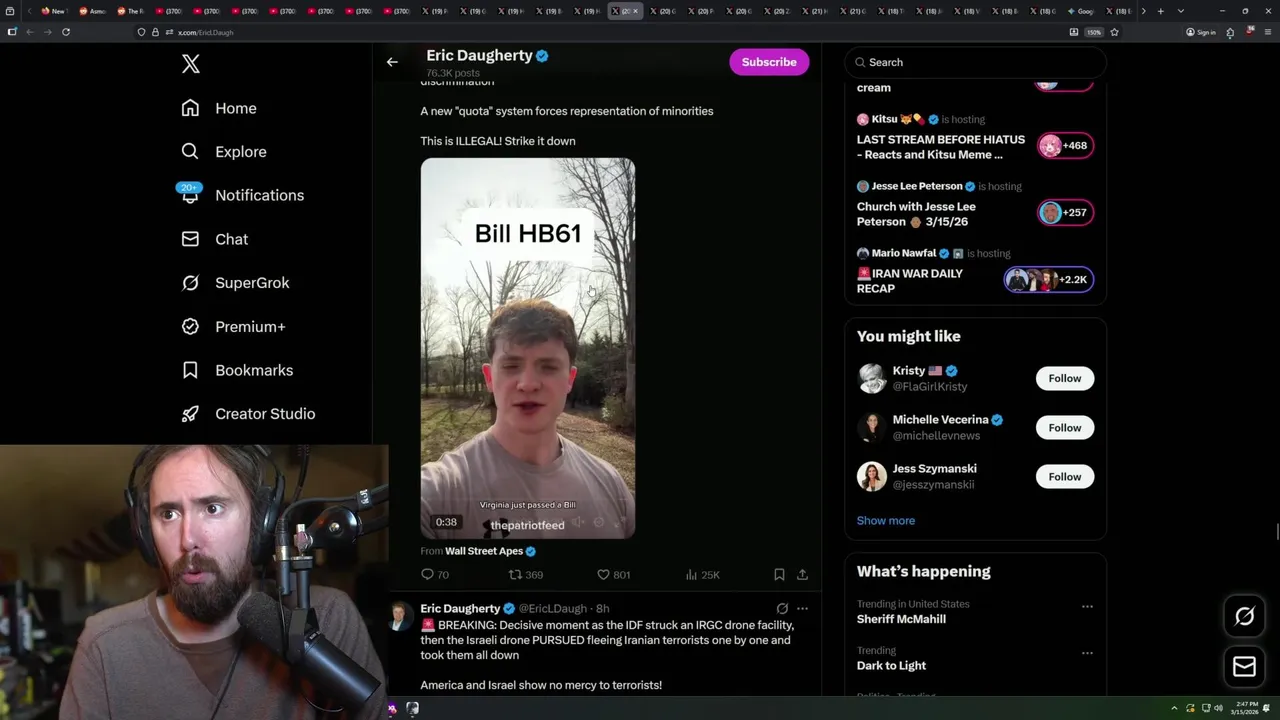Play the Bill HB61 video

tap(527, 348)
